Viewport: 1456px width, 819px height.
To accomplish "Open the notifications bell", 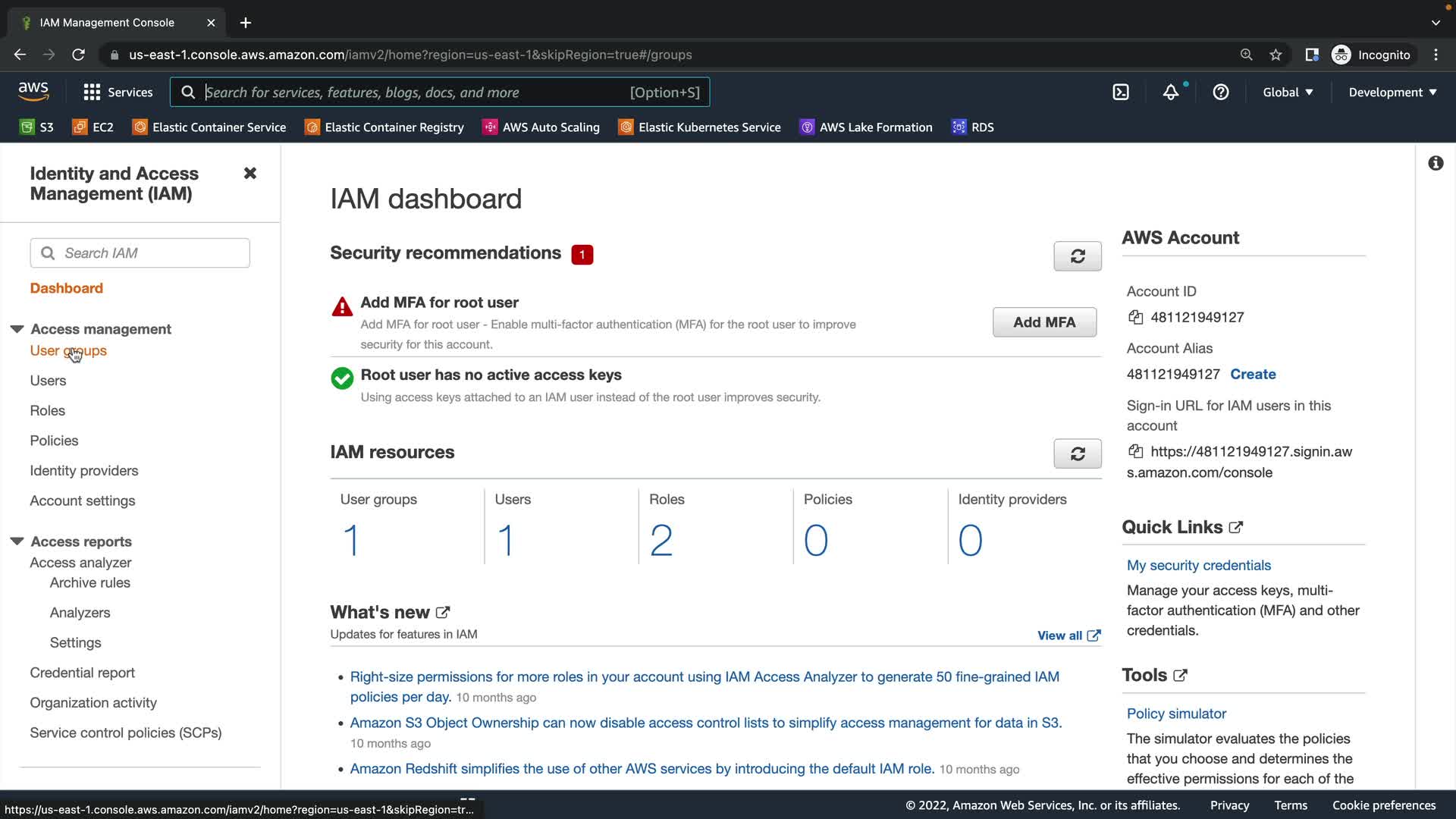I will click(1171, 93).
